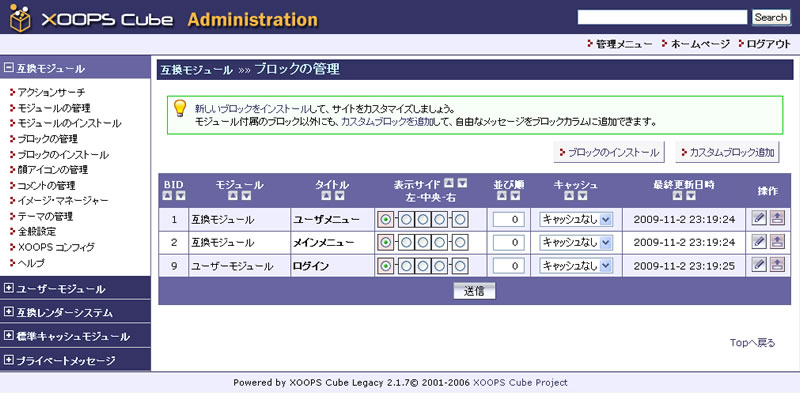Click the ログアウト link
800x400 pixels.
click(768, 44)
